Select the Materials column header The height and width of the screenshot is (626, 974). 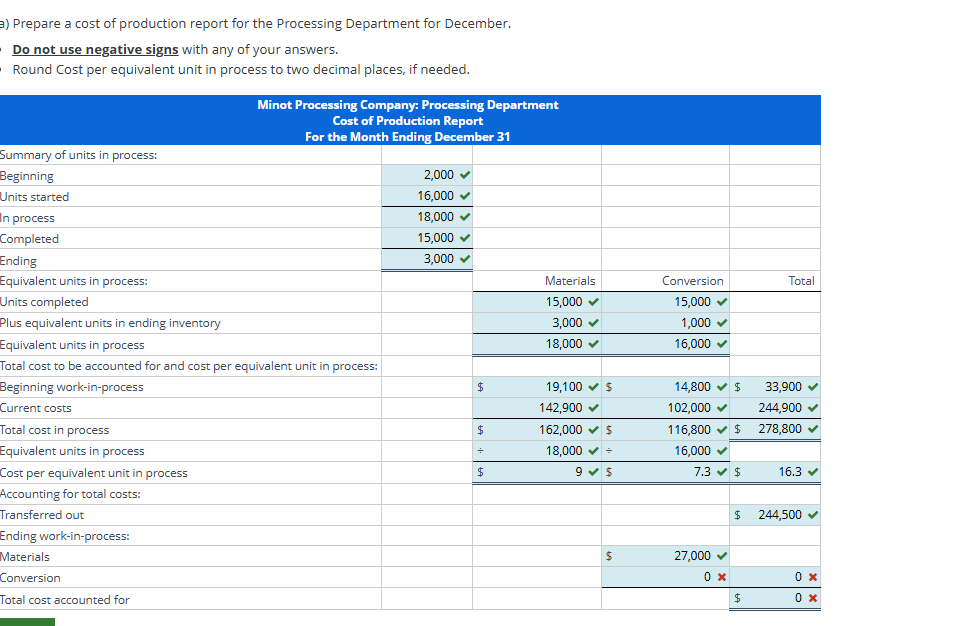click(572, 280)
